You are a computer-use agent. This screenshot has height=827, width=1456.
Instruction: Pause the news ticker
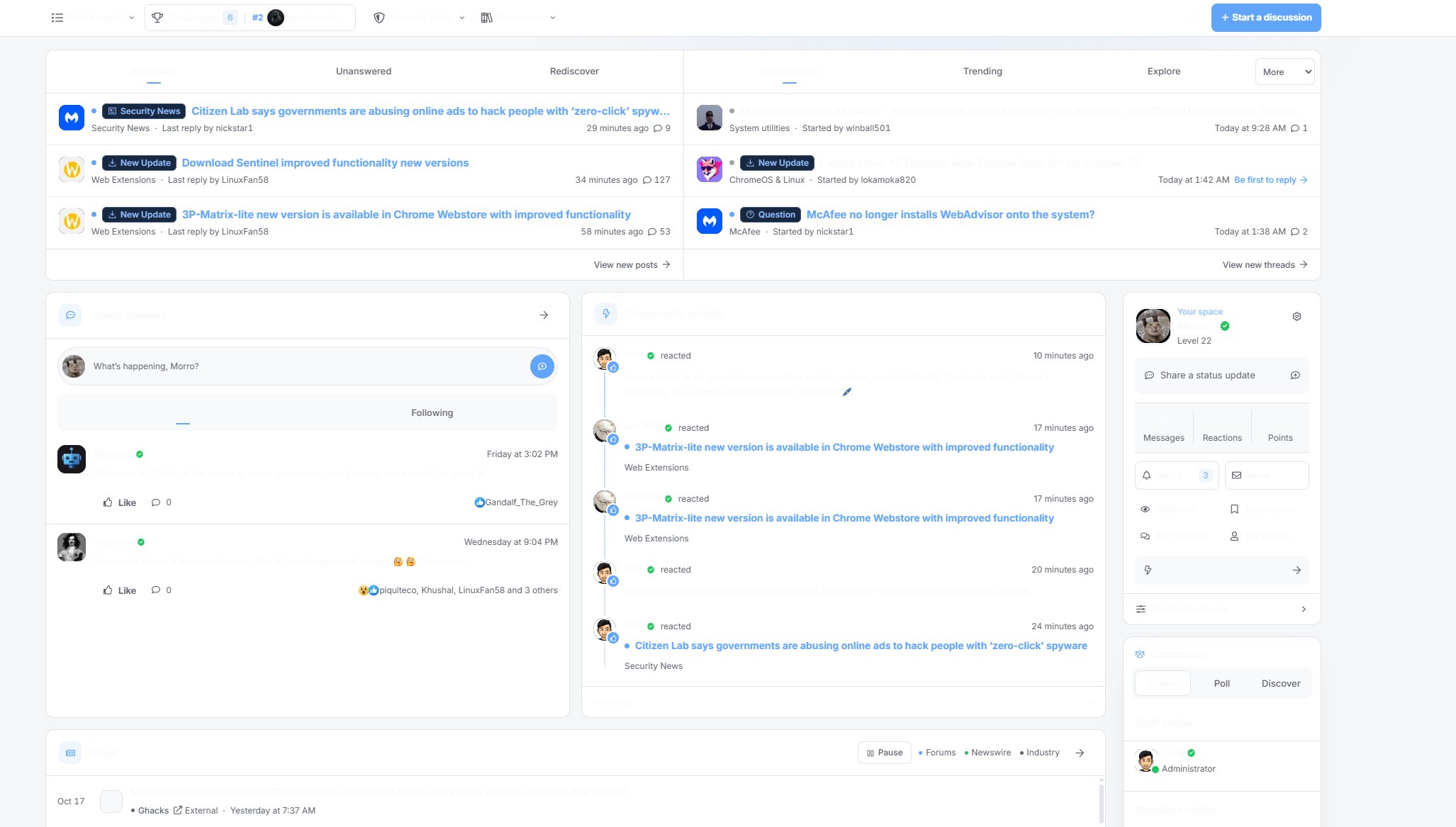tap(885, 753)
